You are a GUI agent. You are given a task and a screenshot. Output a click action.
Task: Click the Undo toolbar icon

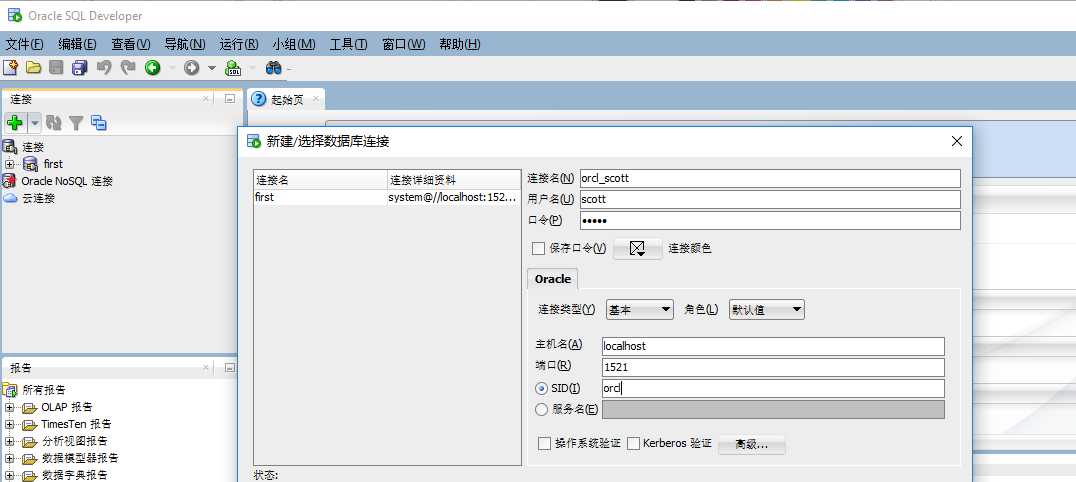104,67
